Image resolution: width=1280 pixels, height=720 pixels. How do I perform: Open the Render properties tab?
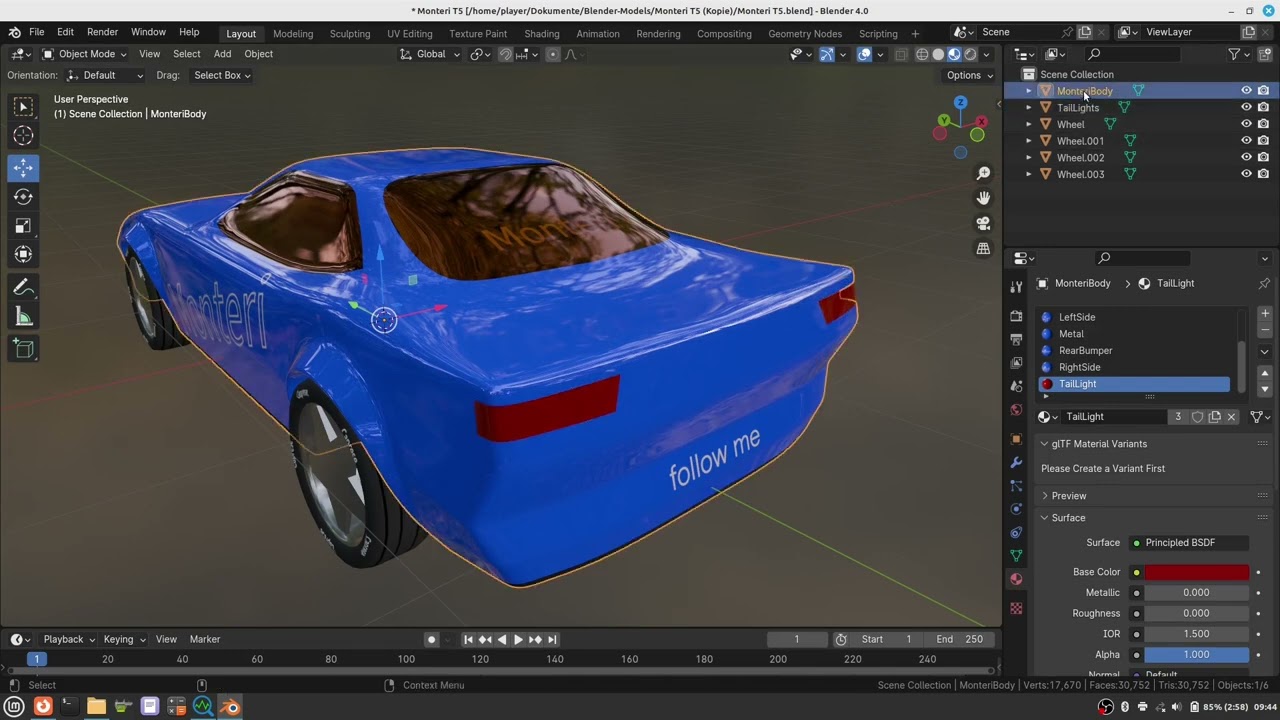click(x=1017, y=316)
